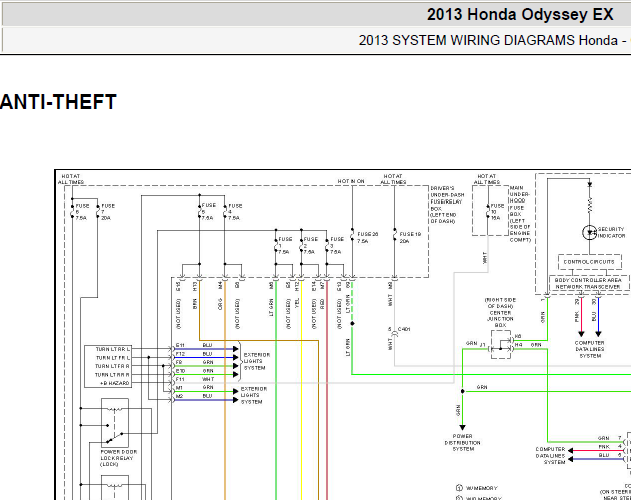Click the FUSE 6 7.5A label
The image size is (631, 500).
pyautogui.click(x=82, y=212)
